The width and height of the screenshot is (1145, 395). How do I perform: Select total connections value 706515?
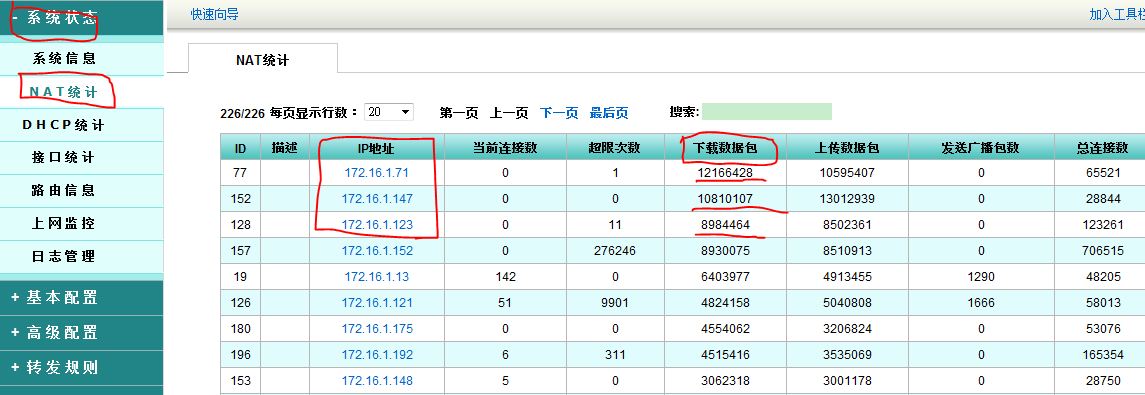1103,251
